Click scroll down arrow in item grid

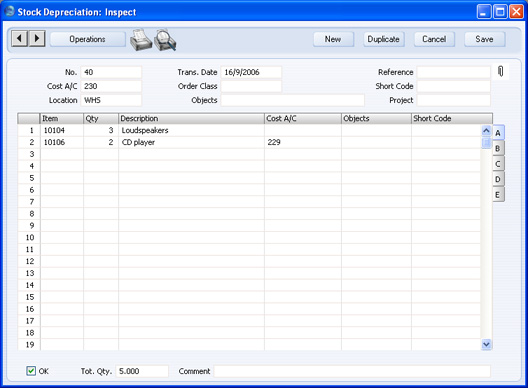pyautogui.click(x=486, y=344)
